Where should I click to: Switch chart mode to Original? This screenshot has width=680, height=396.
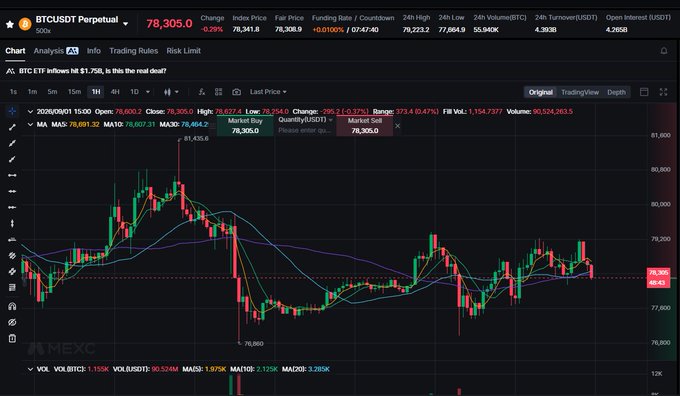point(540,92)
